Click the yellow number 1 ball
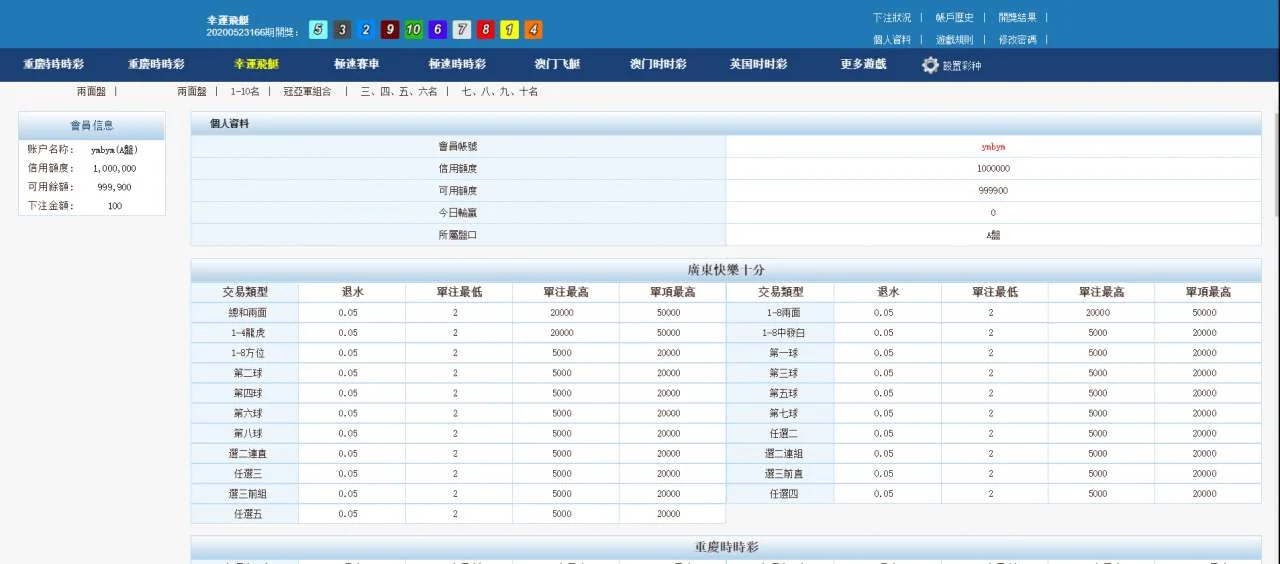The image size is (1280, 564). tap(510, 30)
